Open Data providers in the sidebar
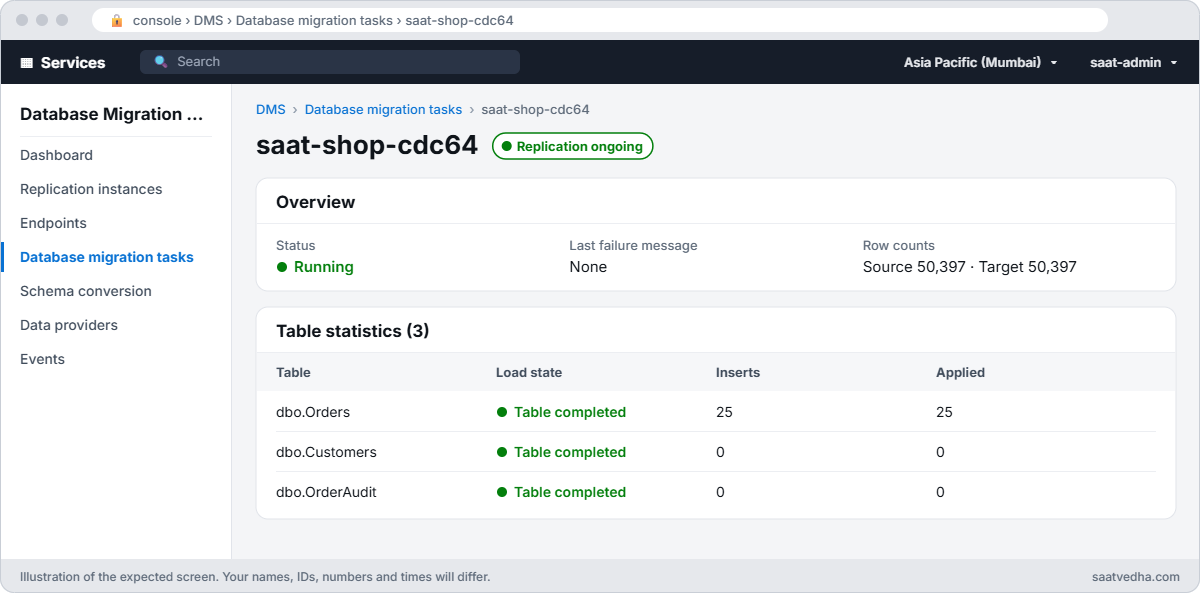1200x593 pixels. click(69, 325)
